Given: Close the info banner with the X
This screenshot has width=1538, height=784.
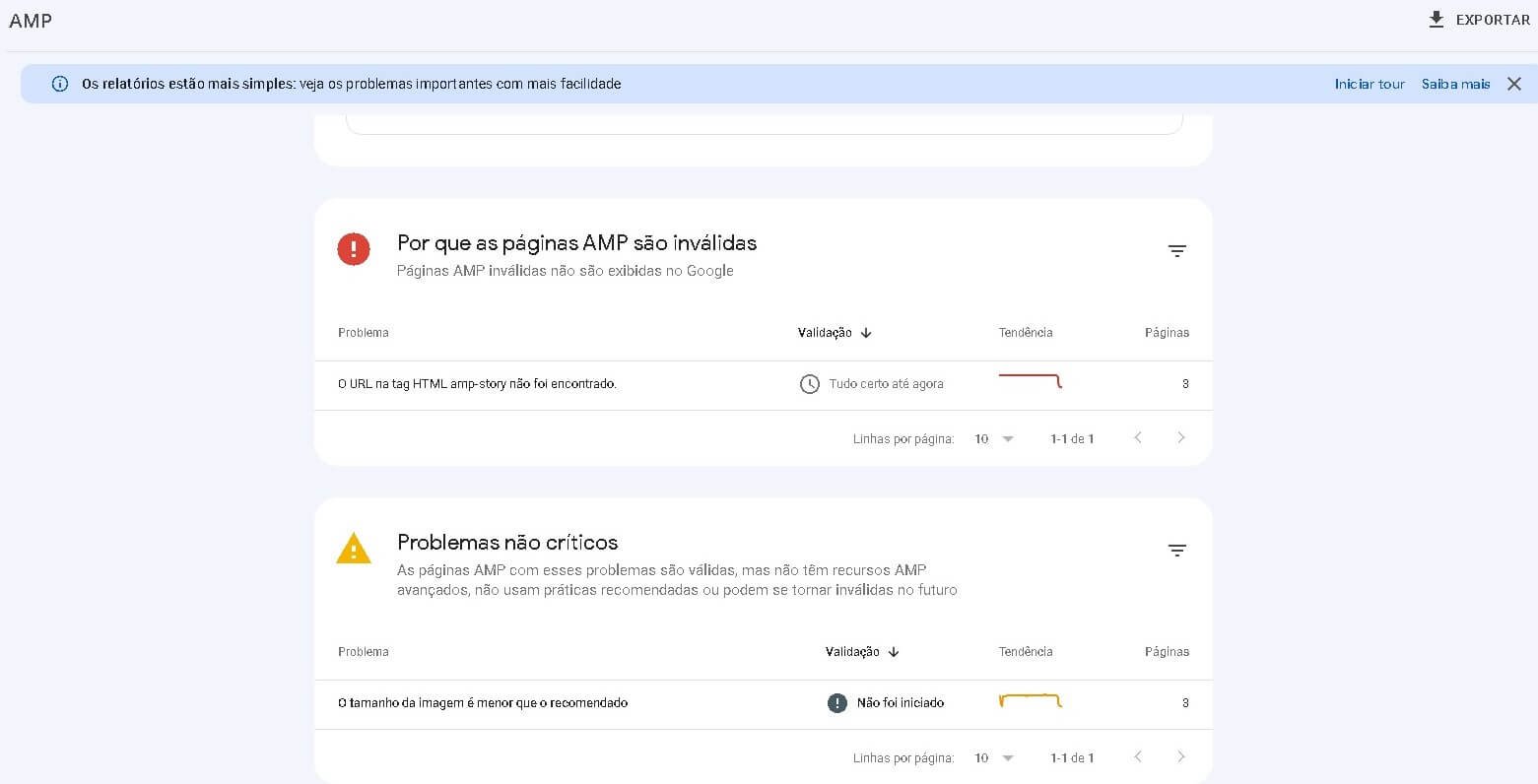Looking at the screenshot, I should [x=1514, y=84].
